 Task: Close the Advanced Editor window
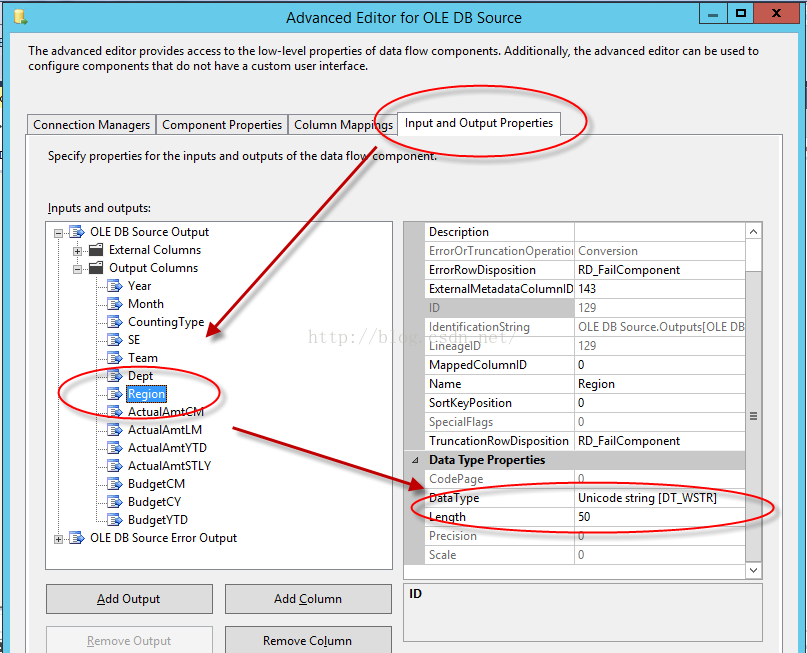776,14
